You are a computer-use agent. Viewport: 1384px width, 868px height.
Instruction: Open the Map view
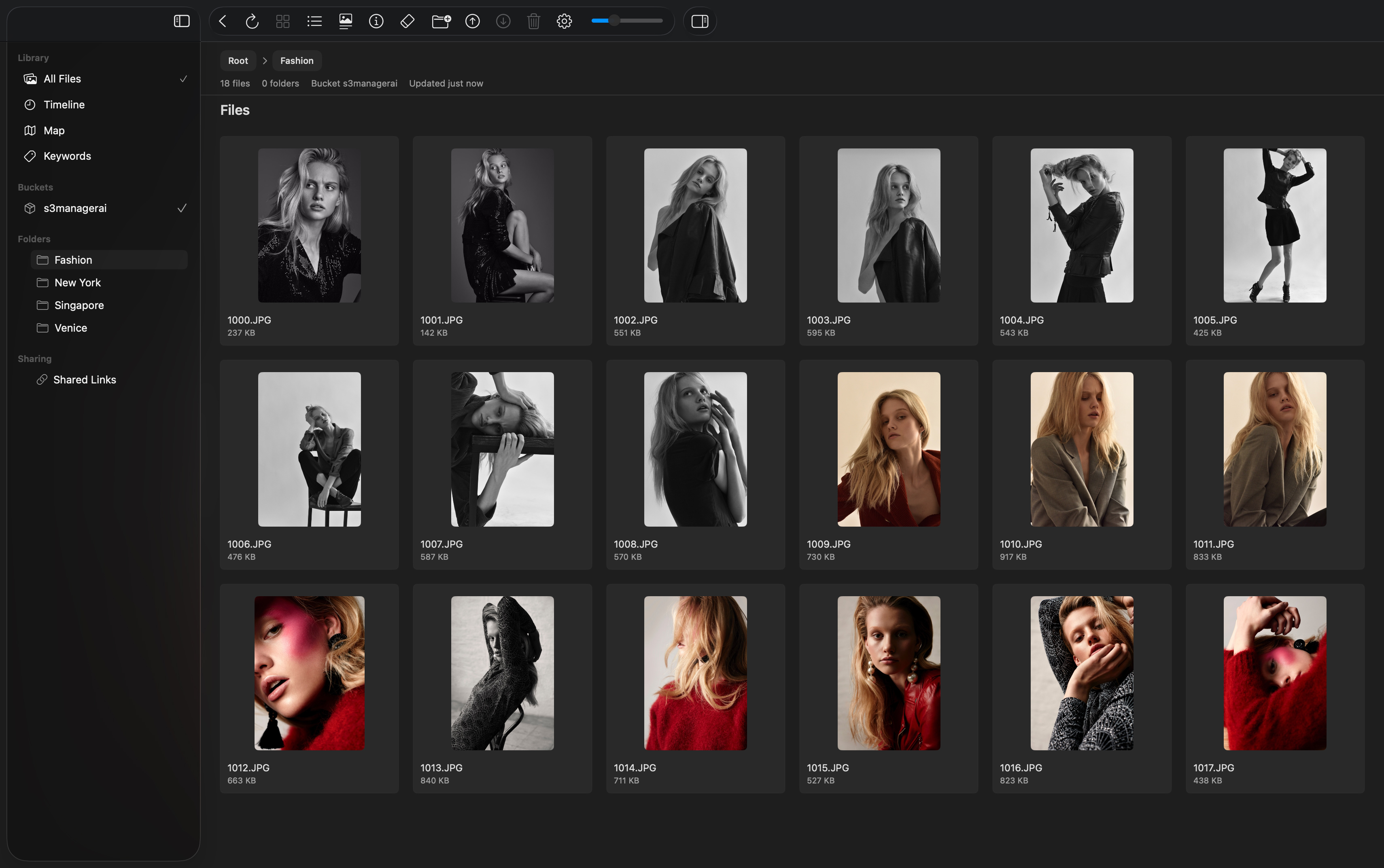54,130
